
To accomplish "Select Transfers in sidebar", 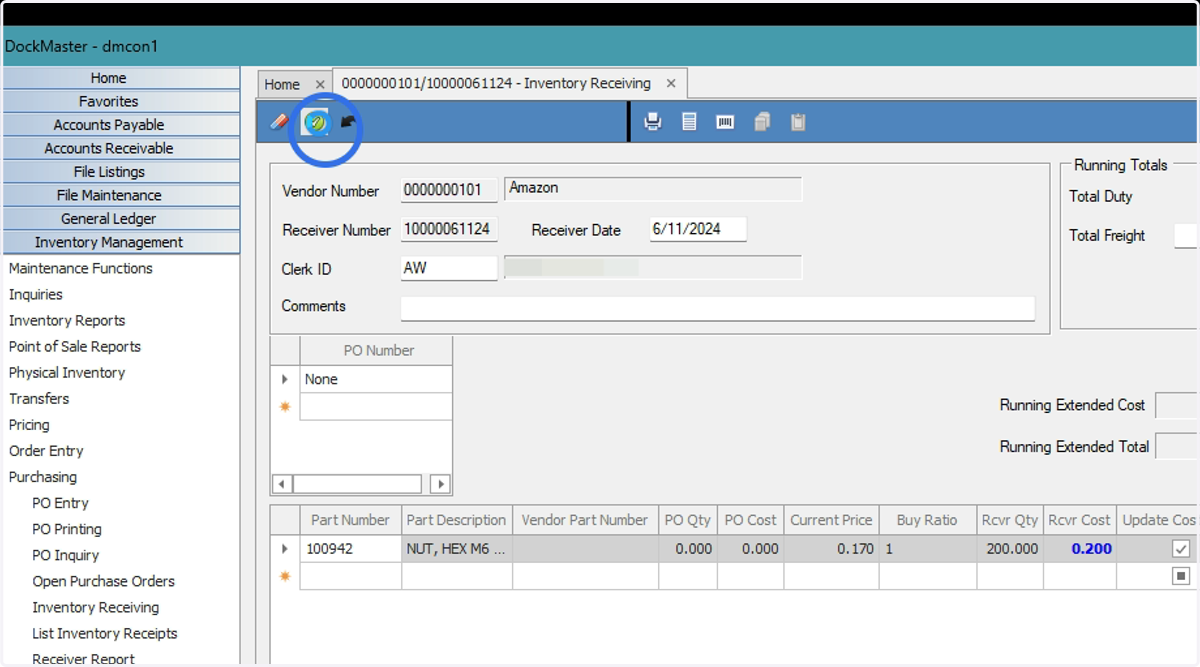I will [39, 399].
